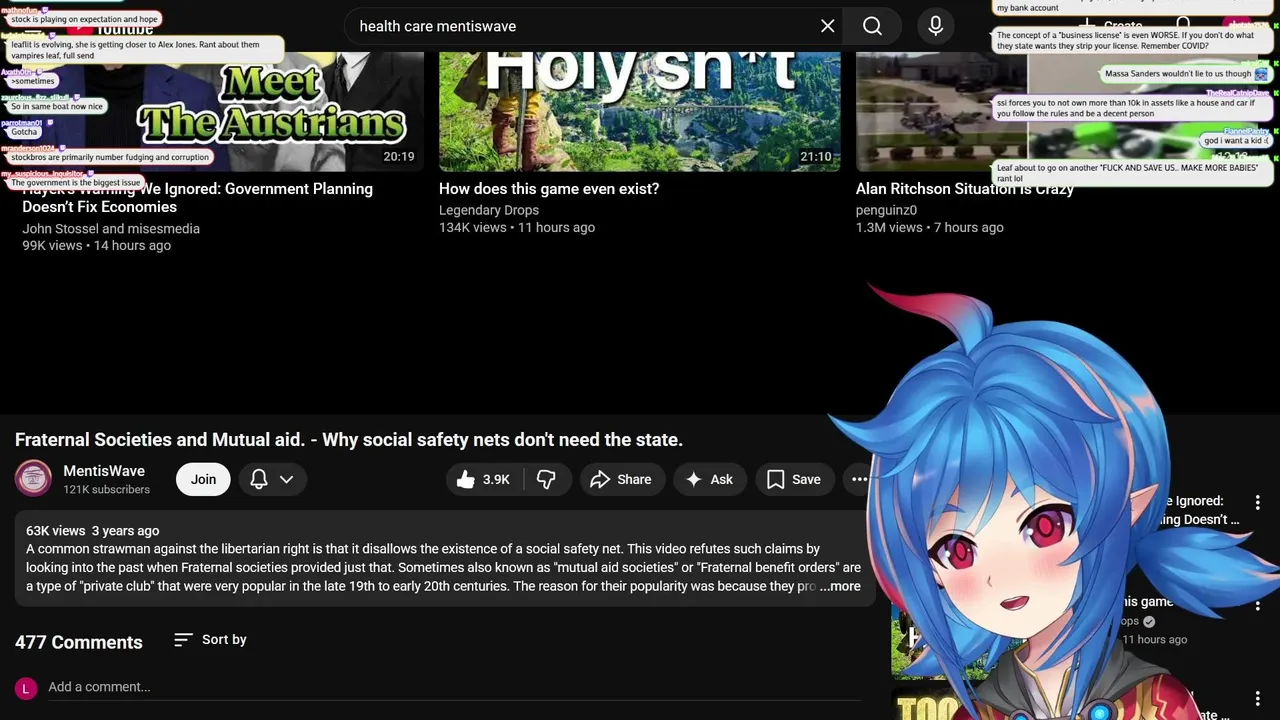1280x720 pixels.
Task: Open the MentisWave channel avatar
Action: tap(33, 479)
